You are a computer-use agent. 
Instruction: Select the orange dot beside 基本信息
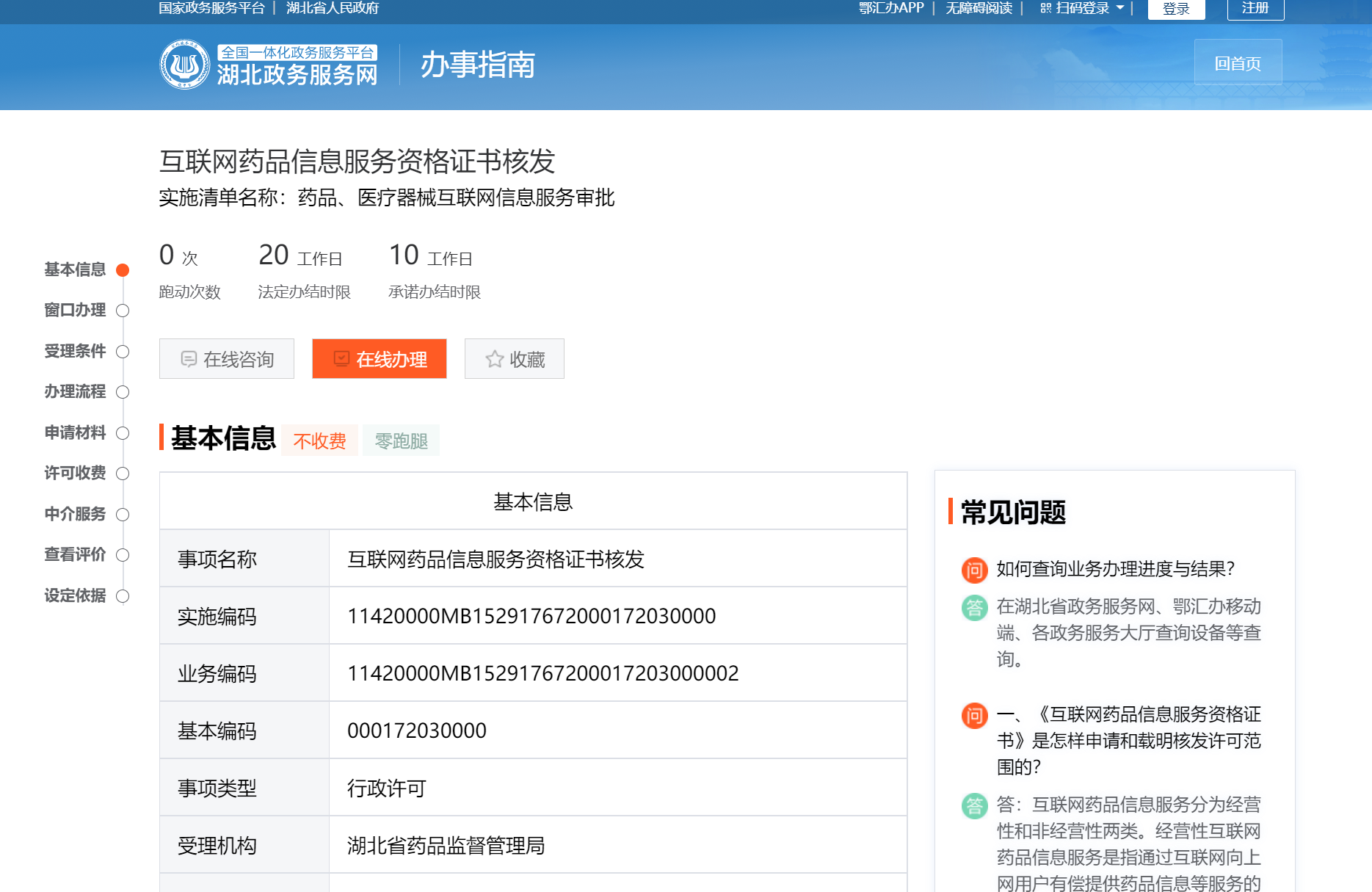tap(123, 270)
